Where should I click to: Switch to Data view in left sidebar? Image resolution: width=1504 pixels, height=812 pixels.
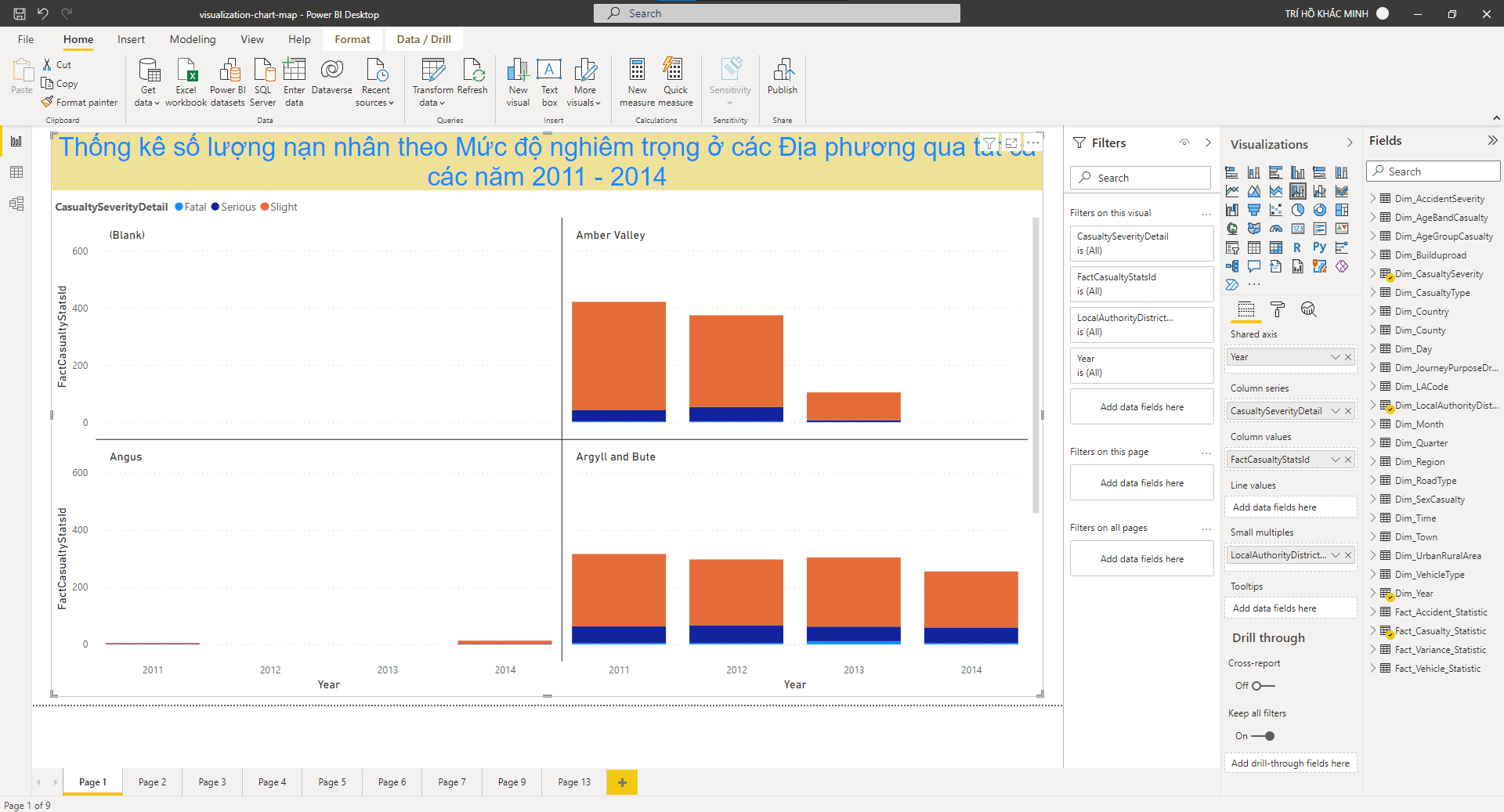coord(16,172)
